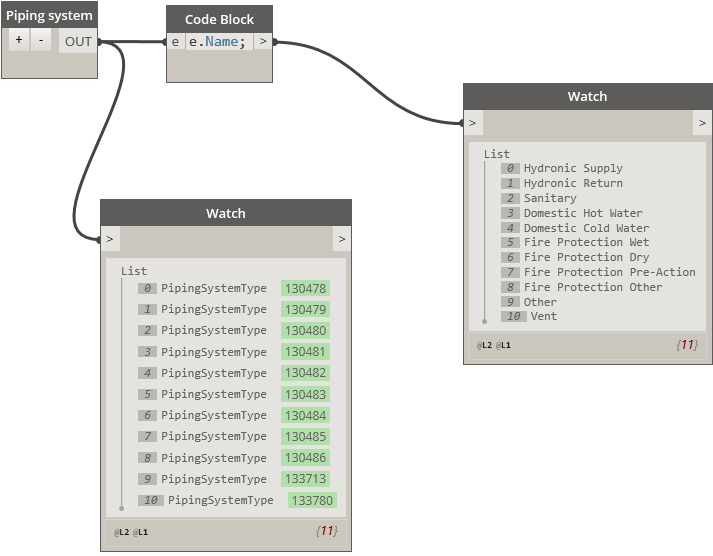Open element ID 130482 in the list
The width and height of the screenshot is (713, 556).
tap(305, 373)
